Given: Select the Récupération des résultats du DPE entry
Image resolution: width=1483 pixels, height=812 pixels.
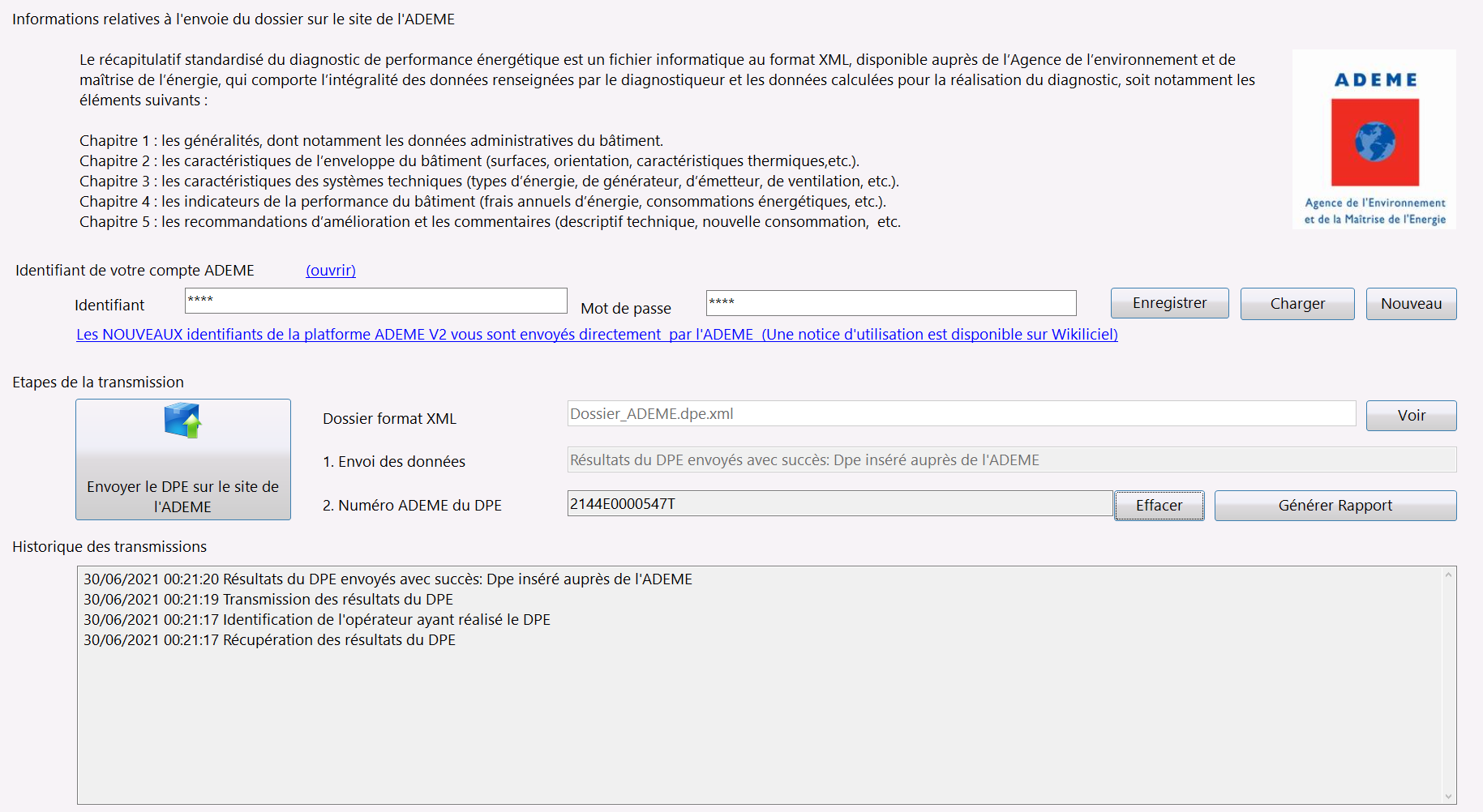Looking at the screenshot, I should point(269,640).
